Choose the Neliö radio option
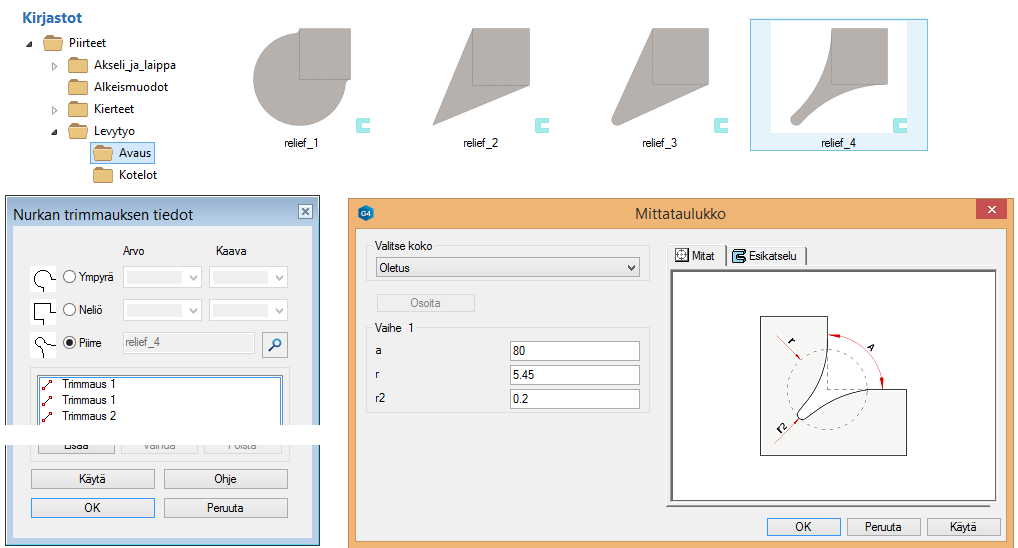 pyautogui.click(x=70, y=310)
